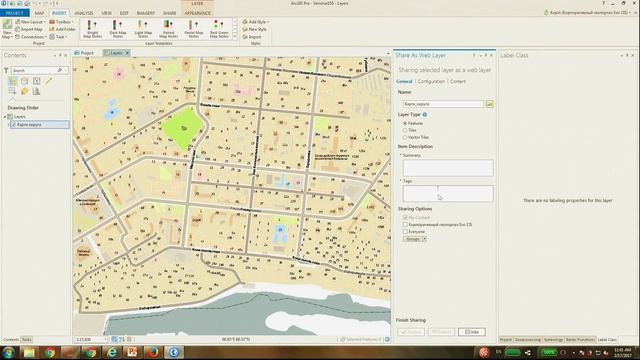Open the Connections dropdown

31,37
